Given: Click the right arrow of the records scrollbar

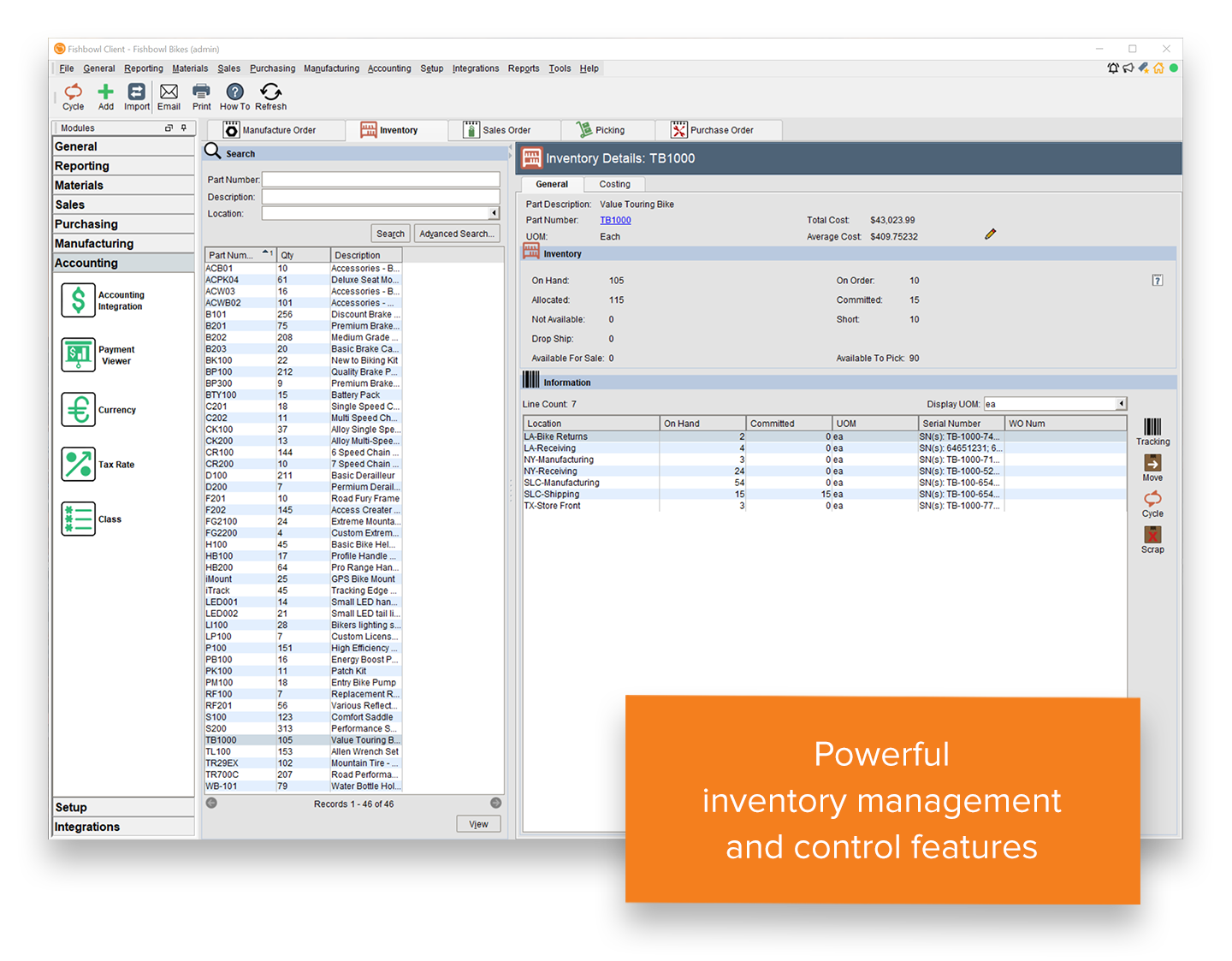Looking at the screenshot, I should [495, 803].
